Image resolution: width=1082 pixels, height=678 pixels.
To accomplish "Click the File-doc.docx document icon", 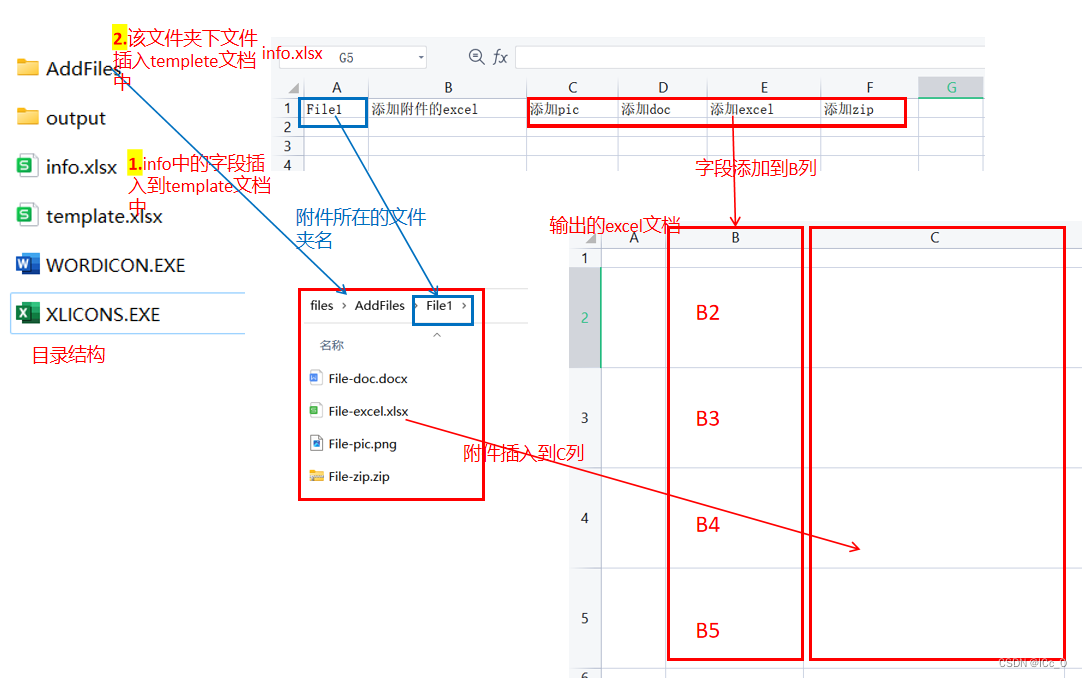I will pos(315,378).
